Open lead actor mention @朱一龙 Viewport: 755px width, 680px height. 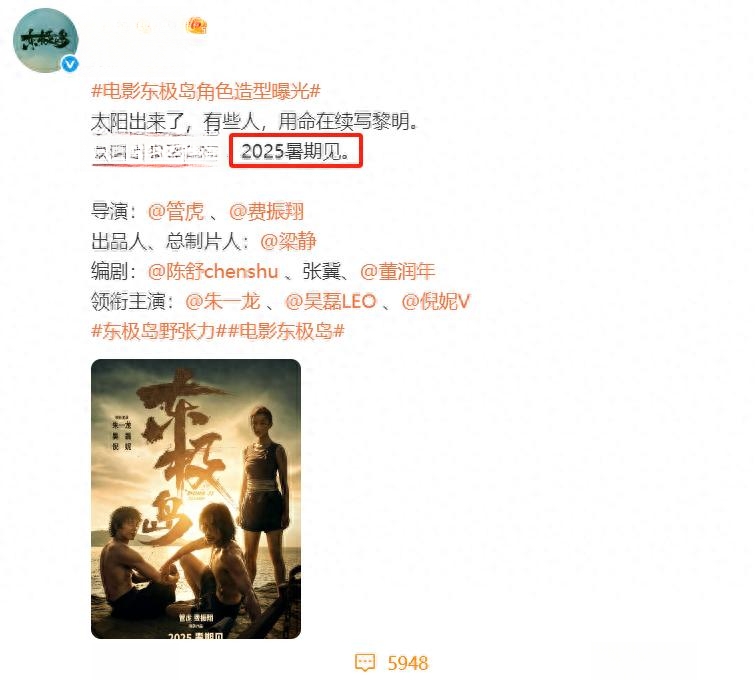(x=222, y=301)
